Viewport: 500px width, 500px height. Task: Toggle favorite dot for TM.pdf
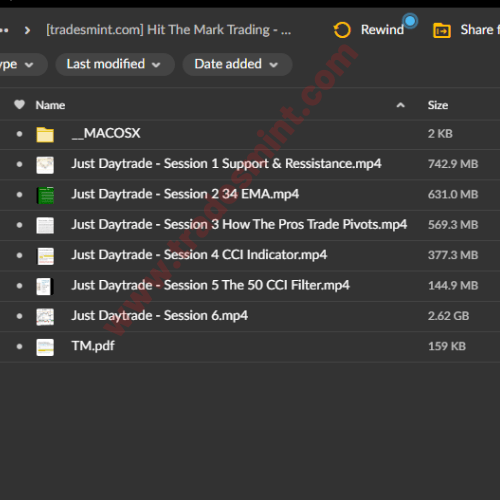[x=19, y=346]
